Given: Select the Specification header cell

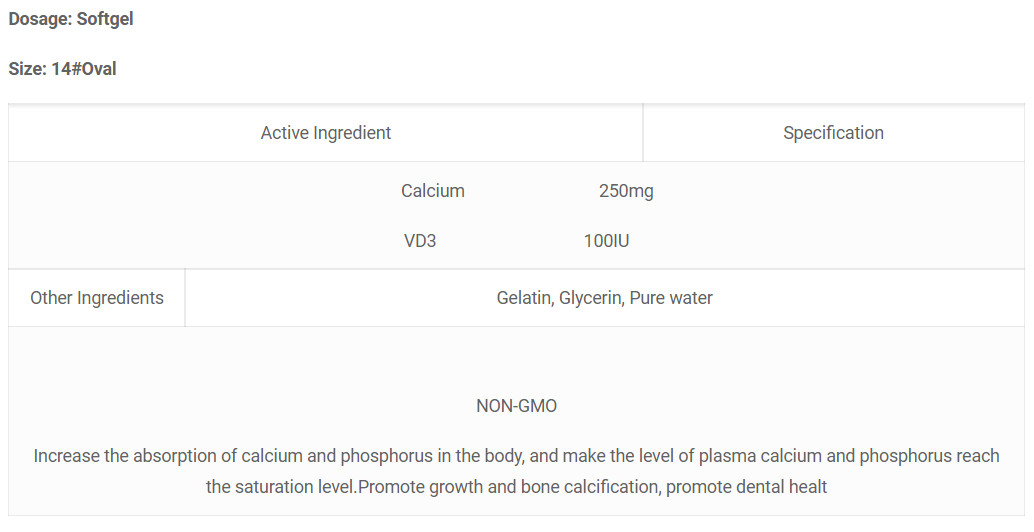Looking at the screenshot, I should pos(834,133).
